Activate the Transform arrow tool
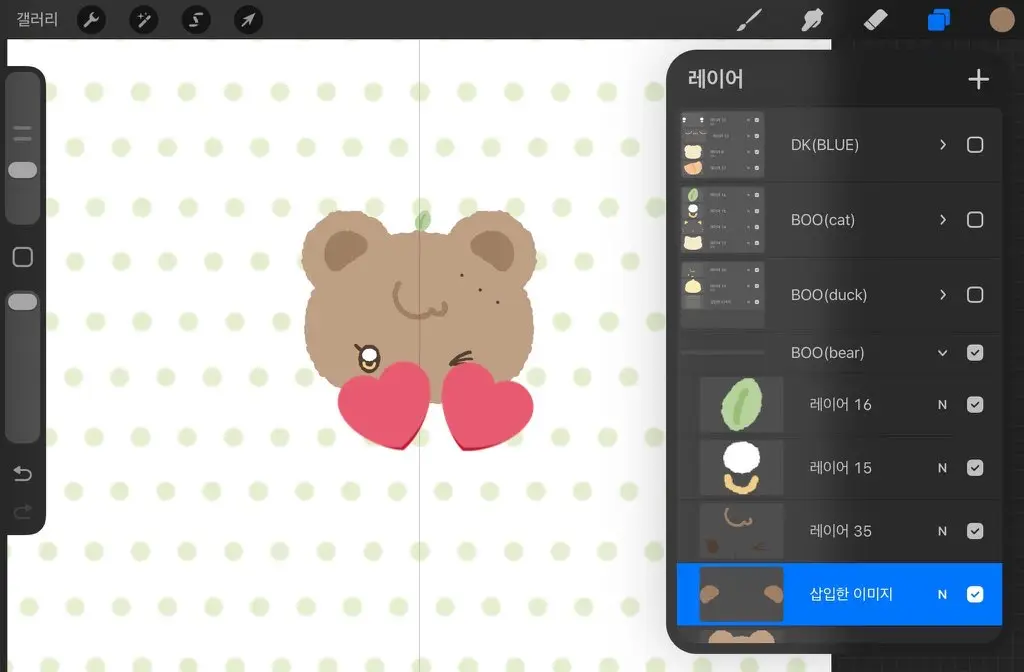This screenshot has height=672, width=1024. (x=248, y=20)
